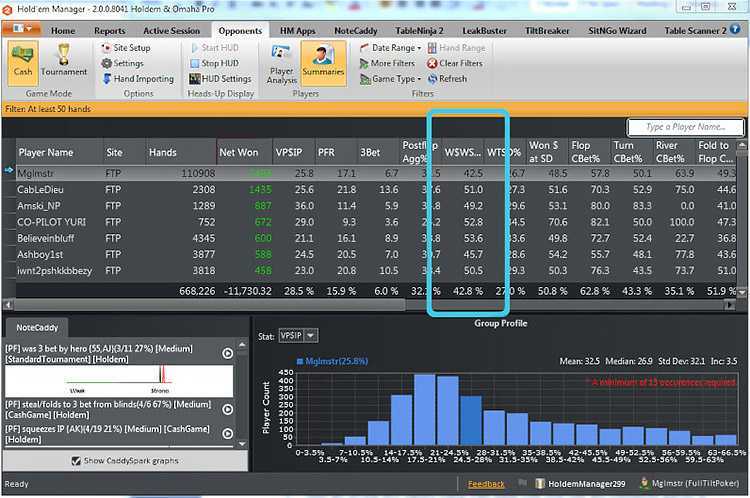750x498 pixels.
Task: Open the NoteCaddy panel tab
Action: coord(37,328)
